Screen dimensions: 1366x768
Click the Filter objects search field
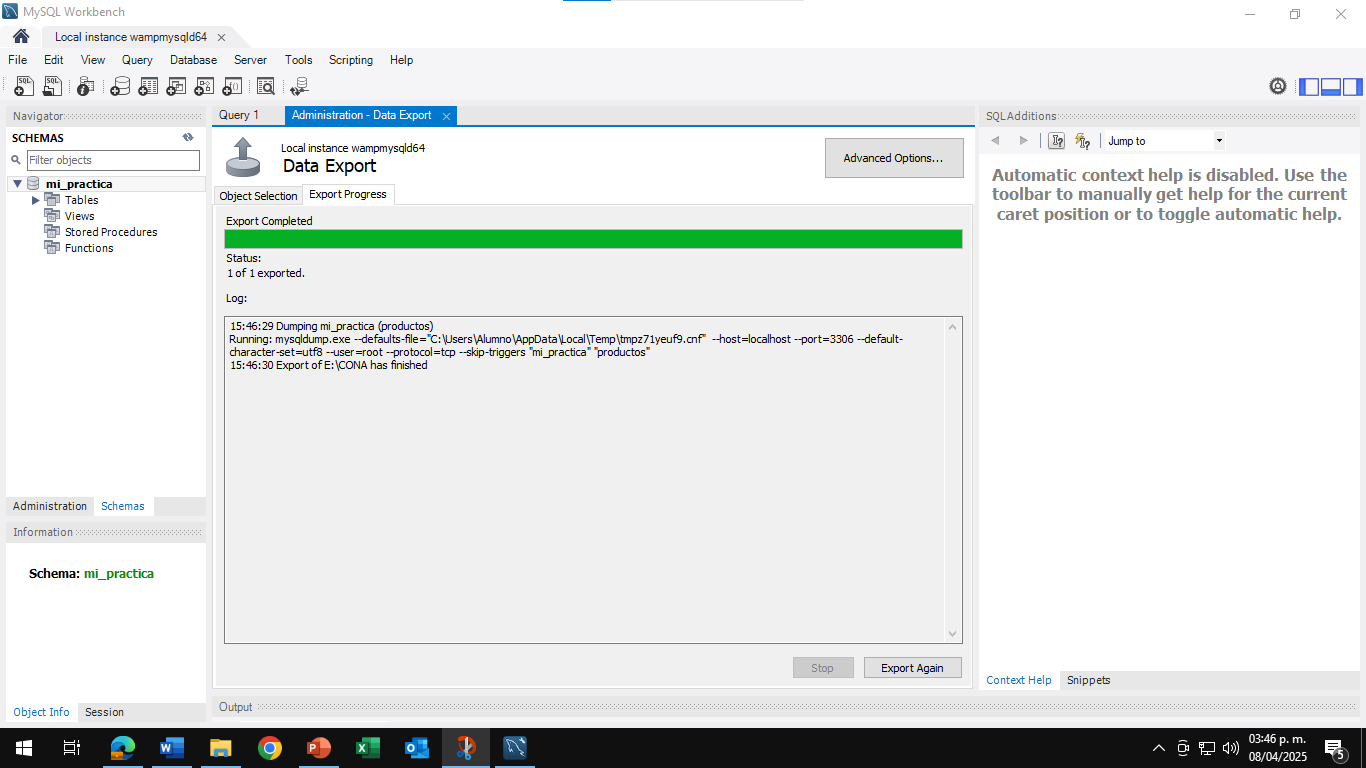pos(113,160)
